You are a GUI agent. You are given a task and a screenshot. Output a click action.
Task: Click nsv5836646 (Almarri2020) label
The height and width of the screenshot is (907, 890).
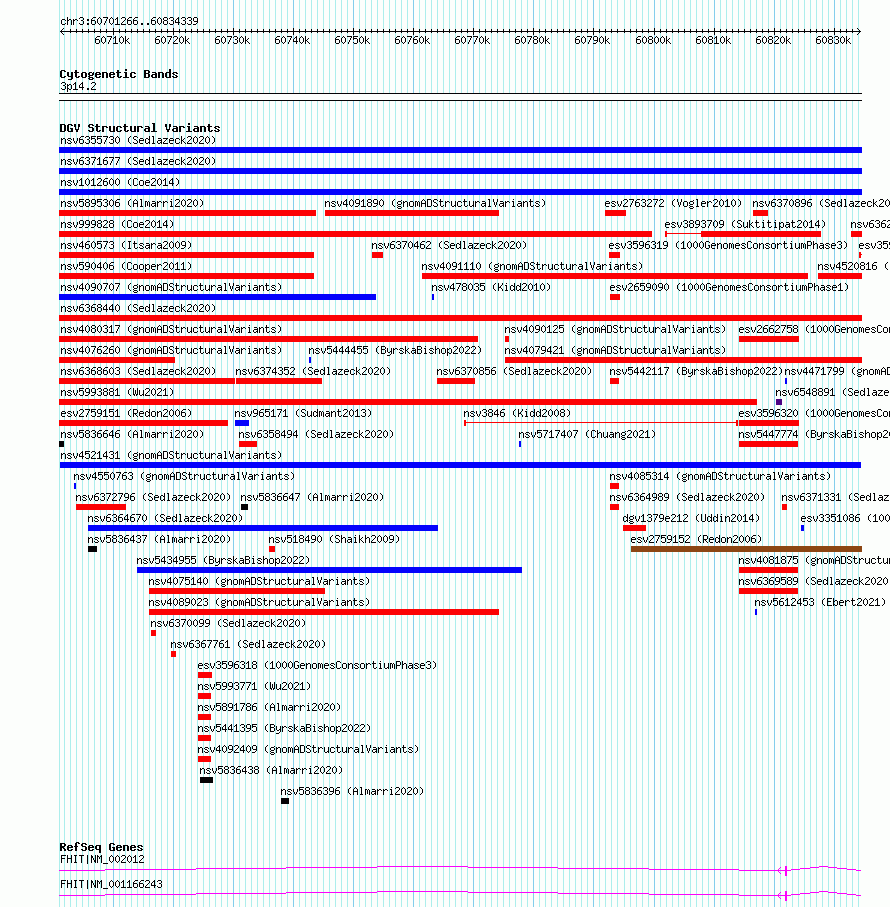[132, 434]
